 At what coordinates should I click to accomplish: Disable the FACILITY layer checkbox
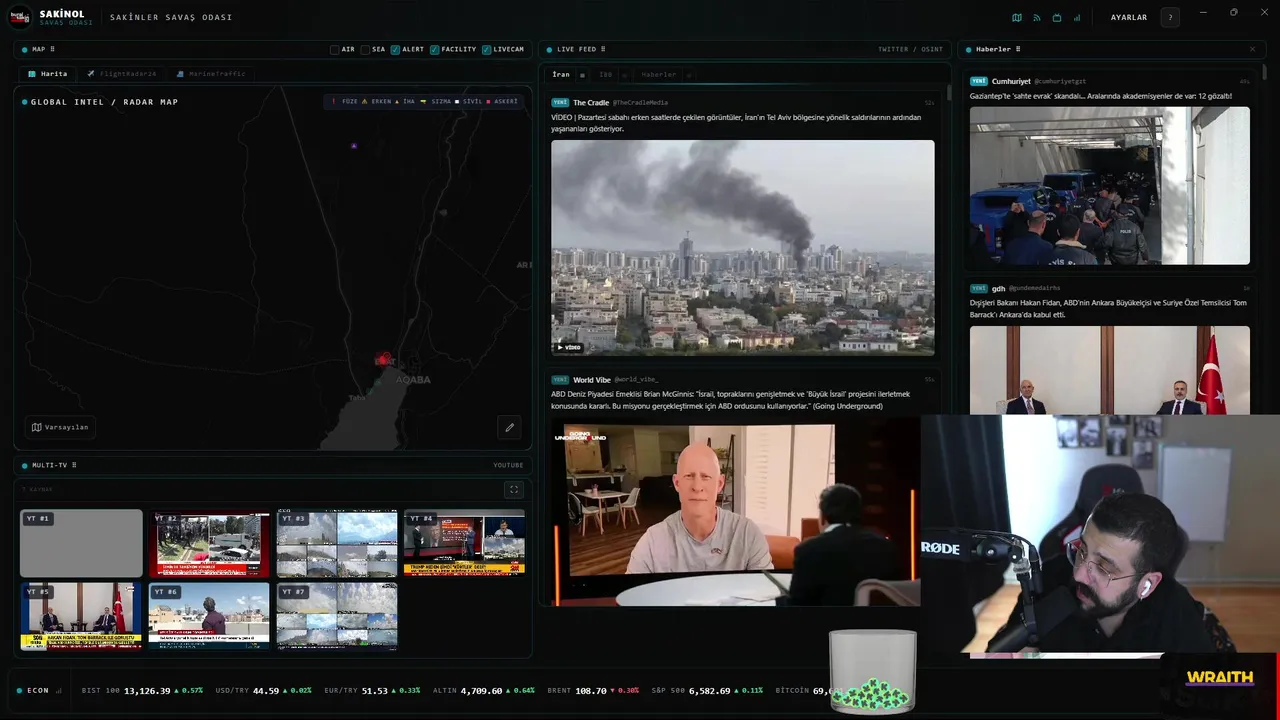434,49
